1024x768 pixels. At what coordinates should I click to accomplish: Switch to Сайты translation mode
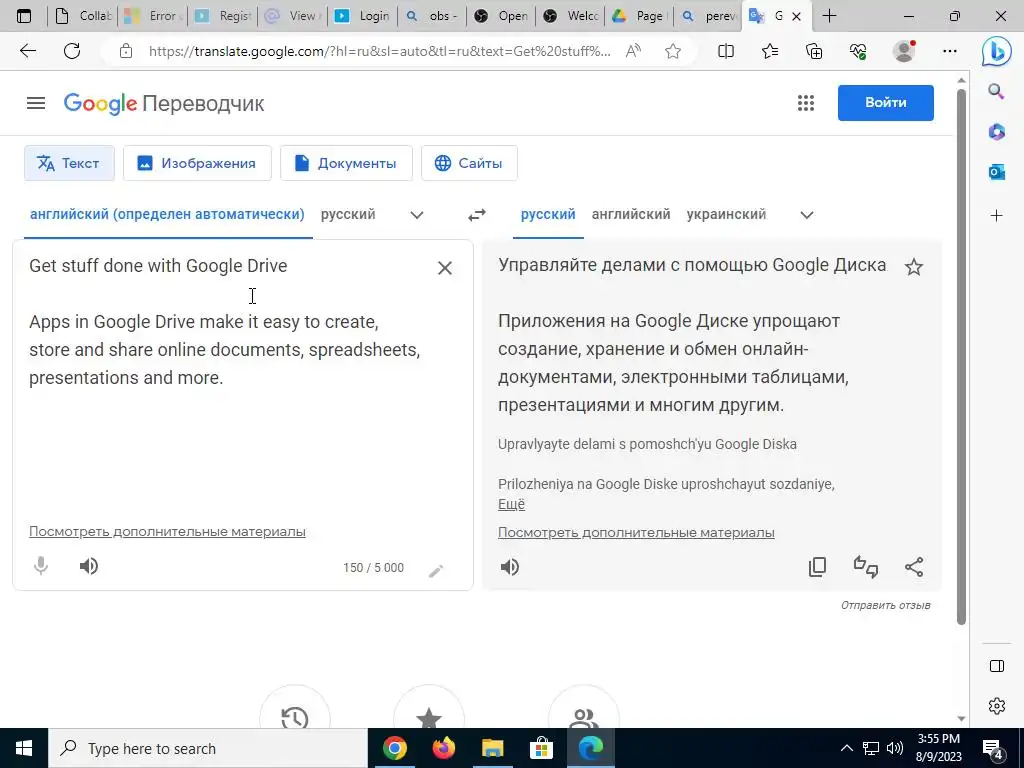click(x=470, y=163)
